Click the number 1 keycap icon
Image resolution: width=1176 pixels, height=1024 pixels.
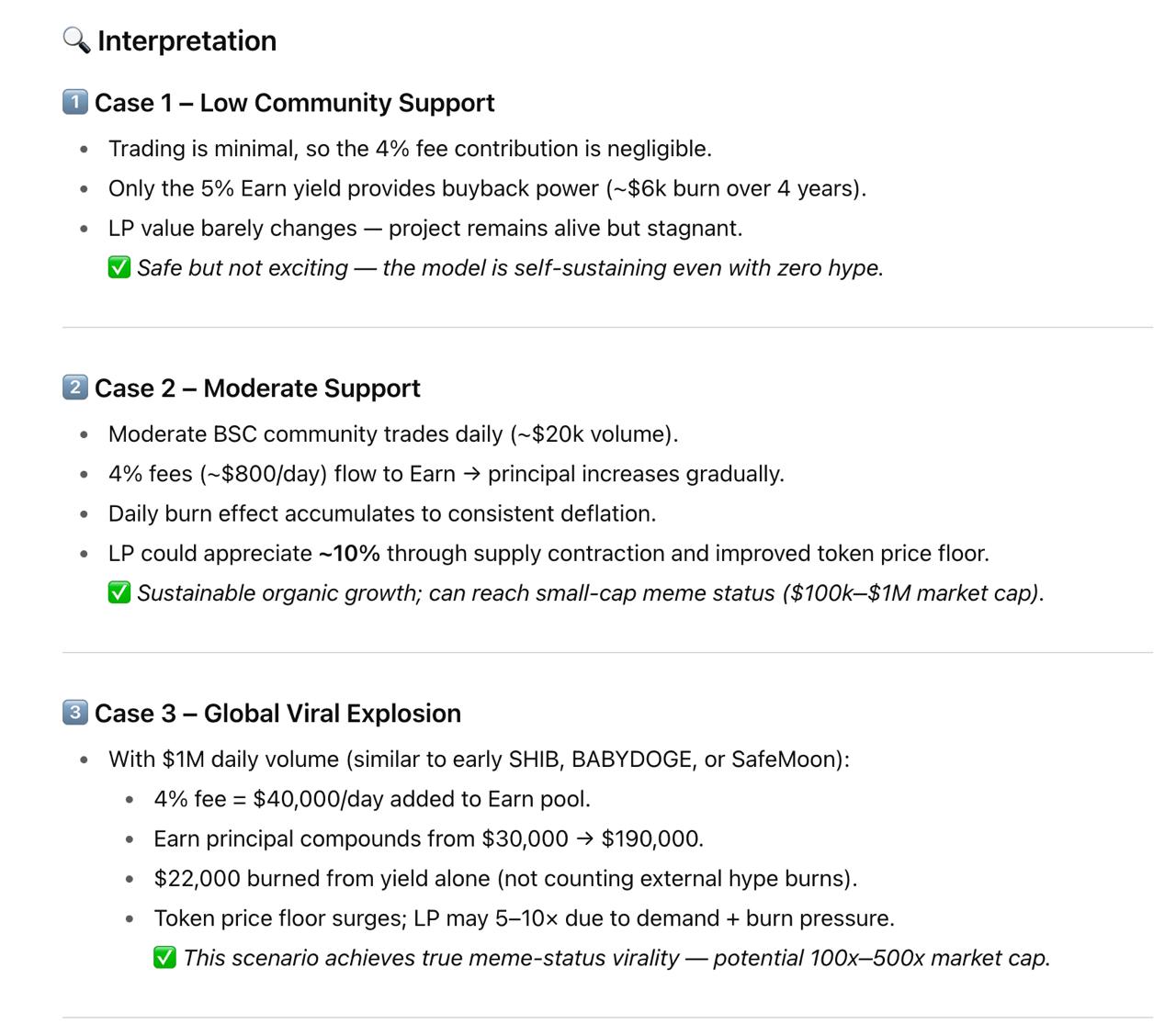pos(75,102)
